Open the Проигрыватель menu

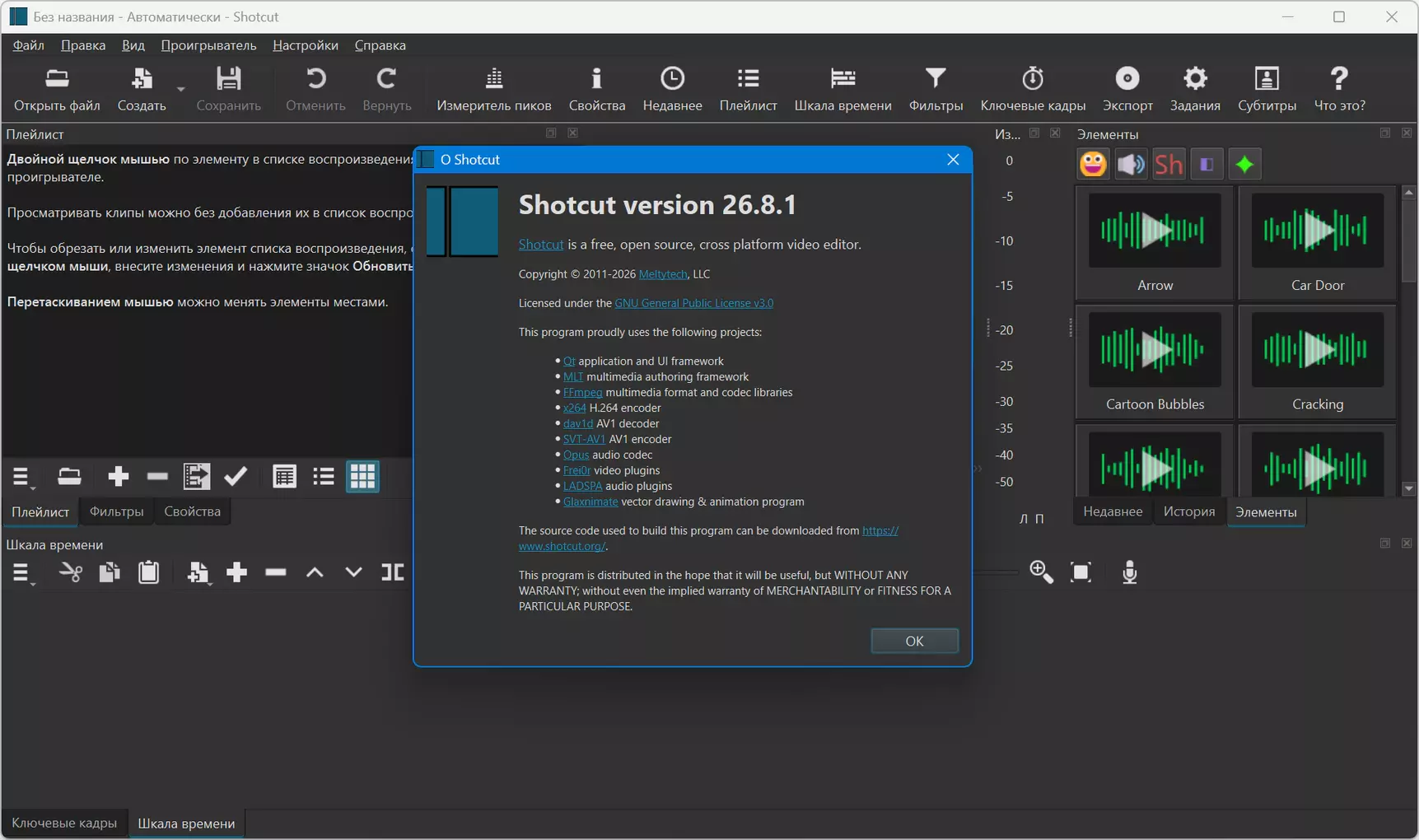click(x=208, y=45)
